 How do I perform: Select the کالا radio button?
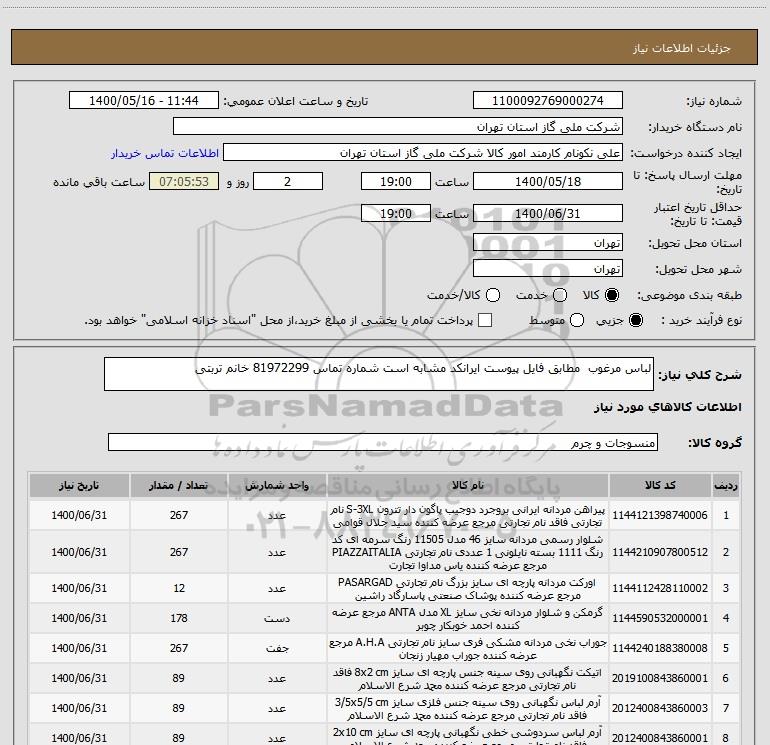coord(612,295)
